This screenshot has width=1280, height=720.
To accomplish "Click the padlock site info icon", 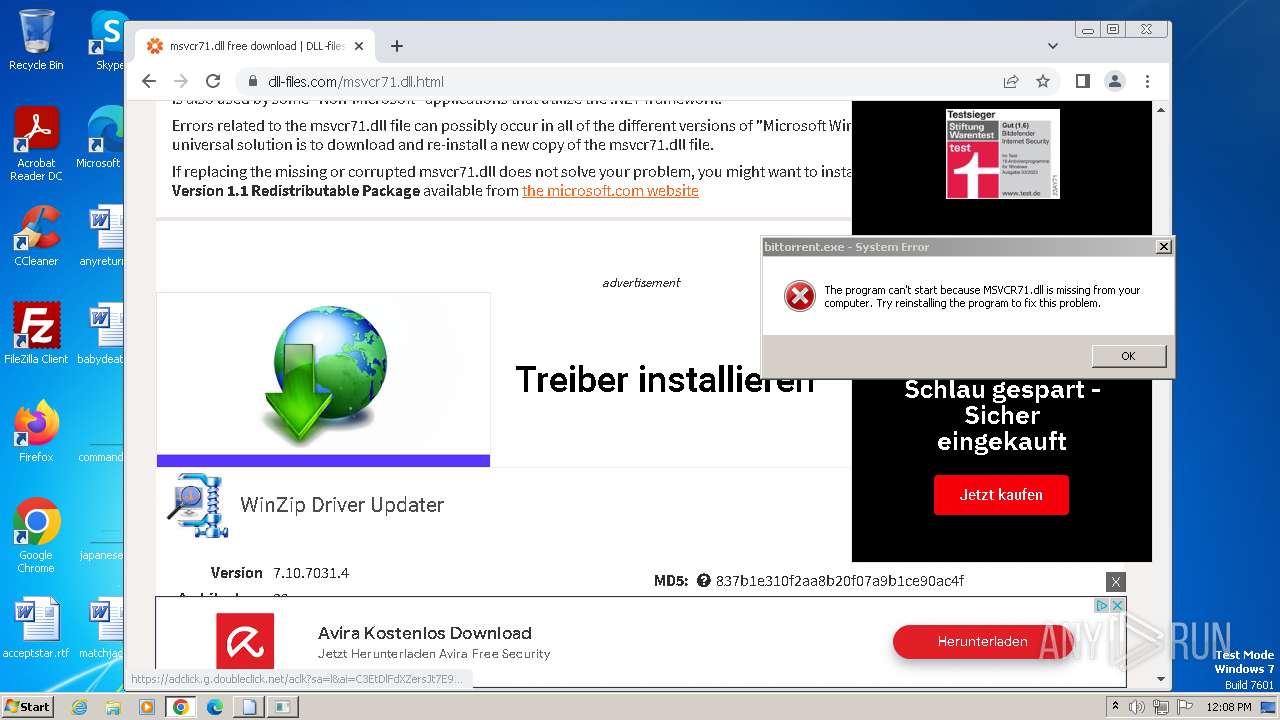I will coord(253,81).
